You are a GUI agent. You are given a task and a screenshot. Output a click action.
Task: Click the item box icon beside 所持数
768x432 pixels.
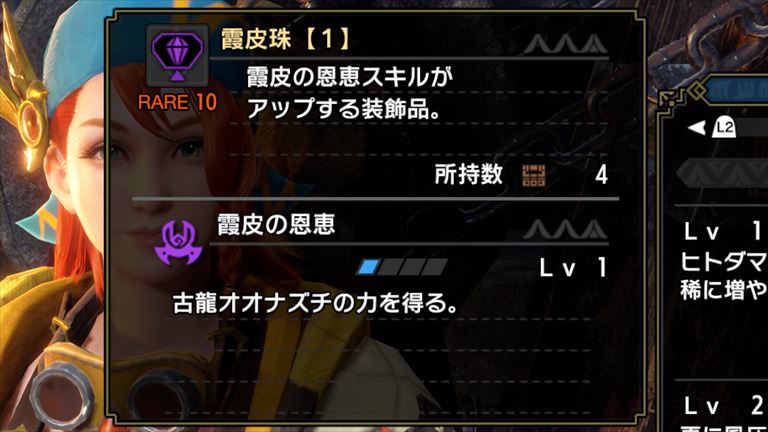pyautogui.click(x=533, y=176)
